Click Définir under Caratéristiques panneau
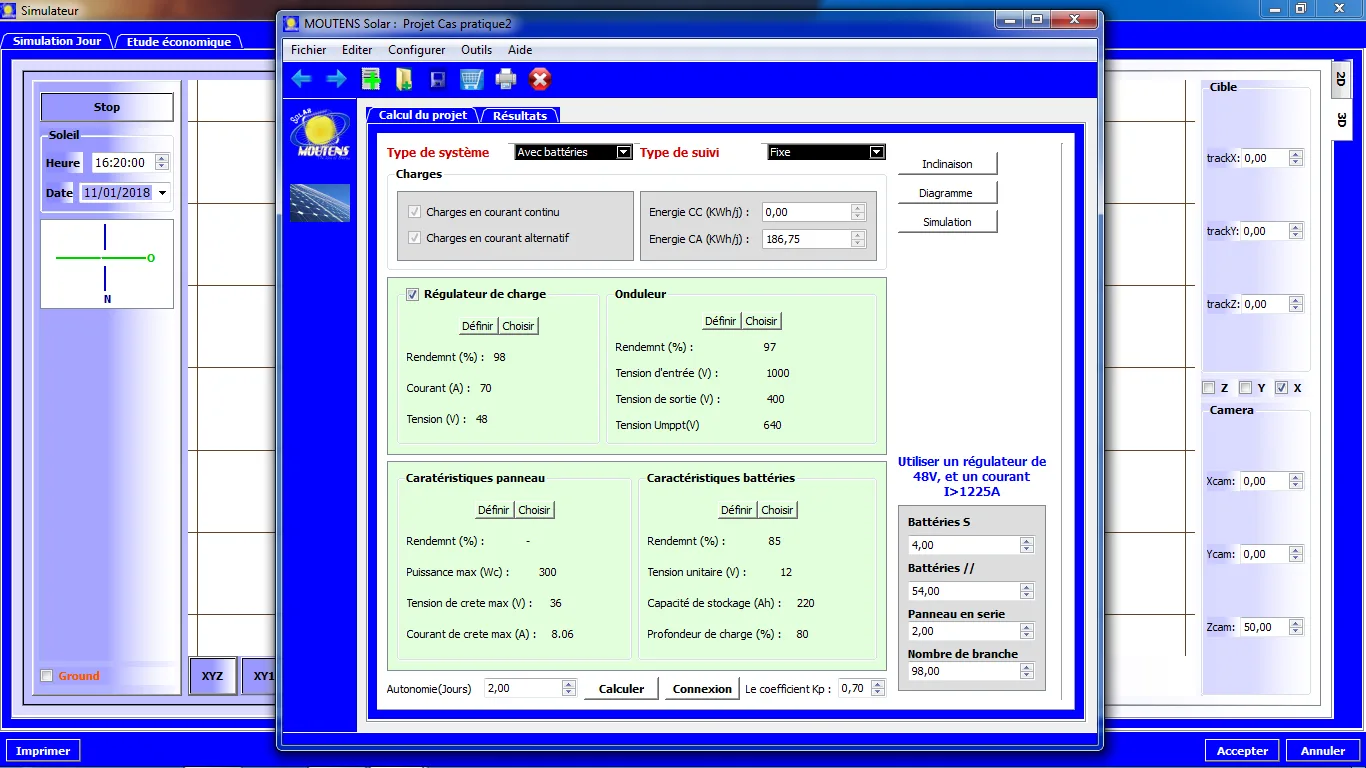This screenshot has width=1366, height=768. (x=494, y=510)
